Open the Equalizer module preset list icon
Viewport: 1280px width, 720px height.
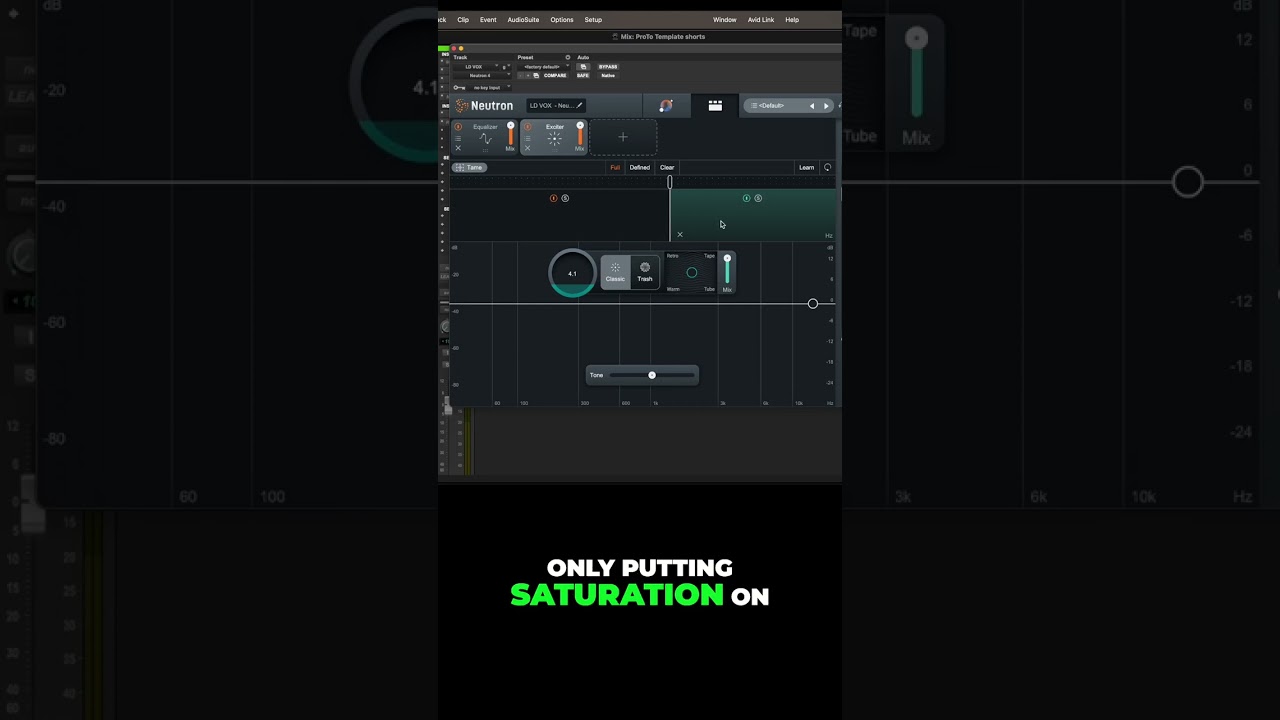pos(458,138)
